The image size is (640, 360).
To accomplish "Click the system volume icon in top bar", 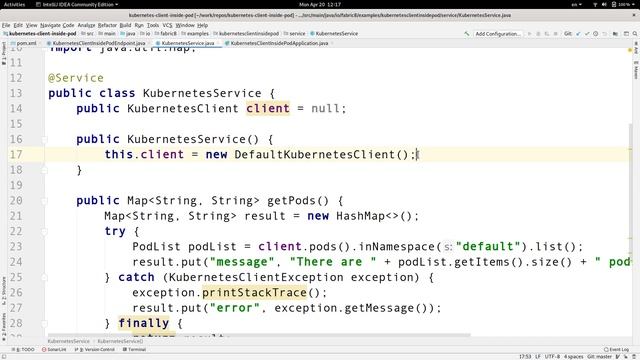I will click(604, 4).
